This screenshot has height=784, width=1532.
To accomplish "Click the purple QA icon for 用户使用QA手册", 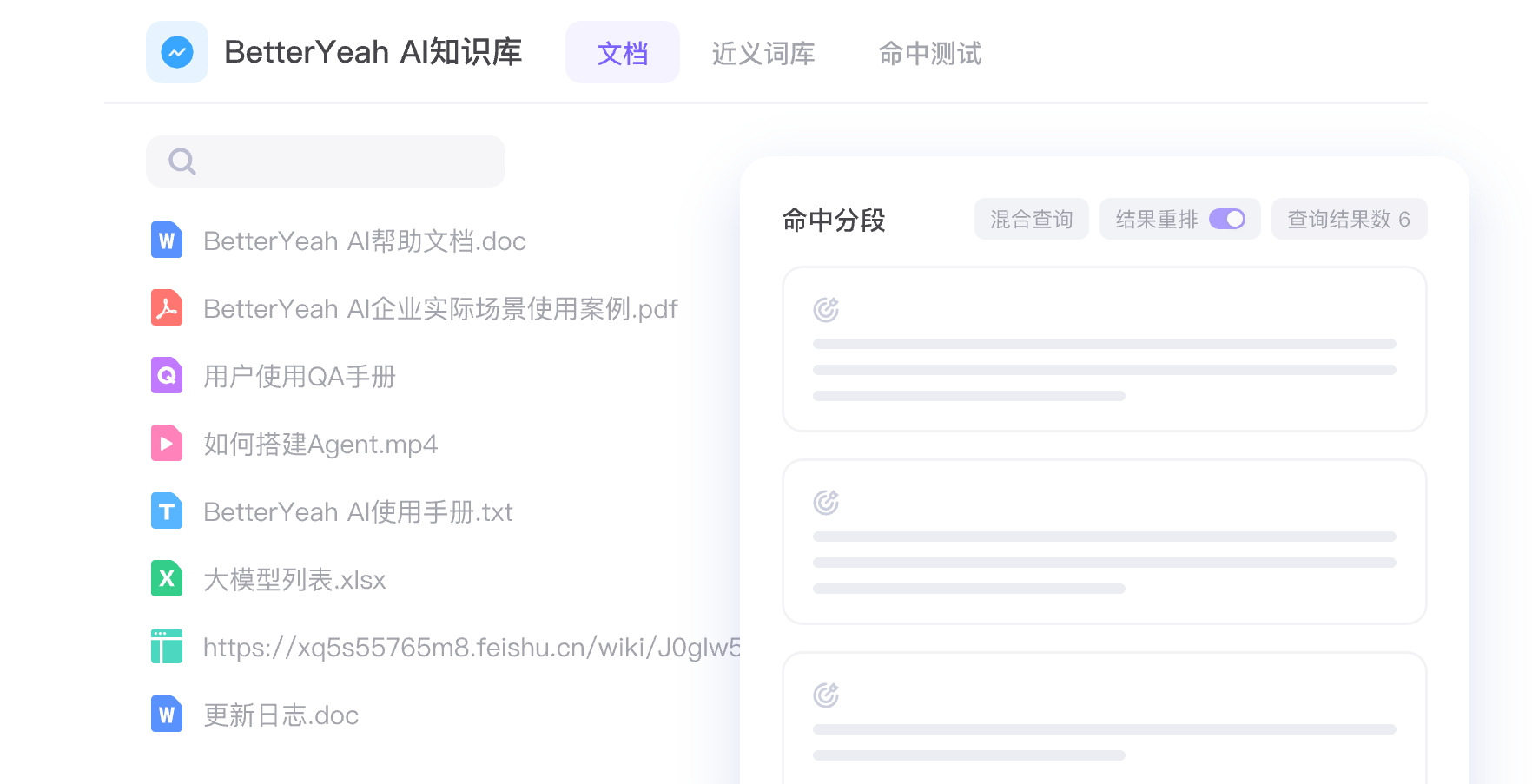I will 167,376.
